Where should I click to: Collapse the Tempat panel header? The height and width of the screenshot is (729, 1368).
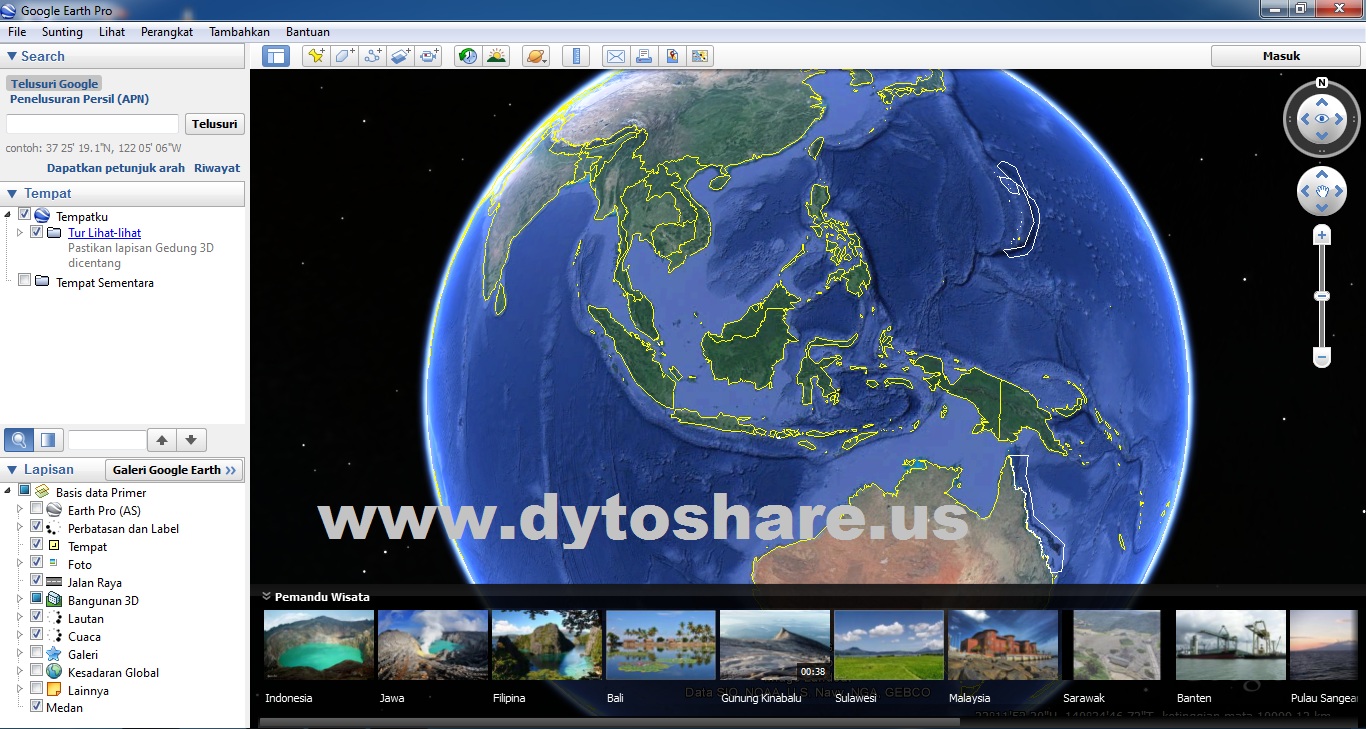coord(12,193)
